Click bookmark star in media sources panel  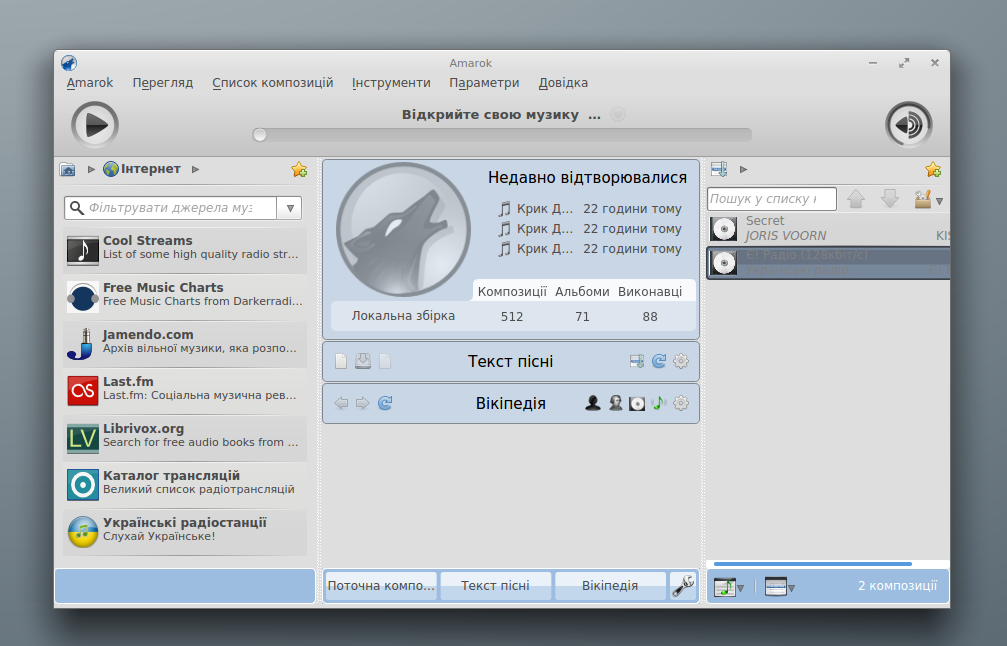click(x=299, y=170)
